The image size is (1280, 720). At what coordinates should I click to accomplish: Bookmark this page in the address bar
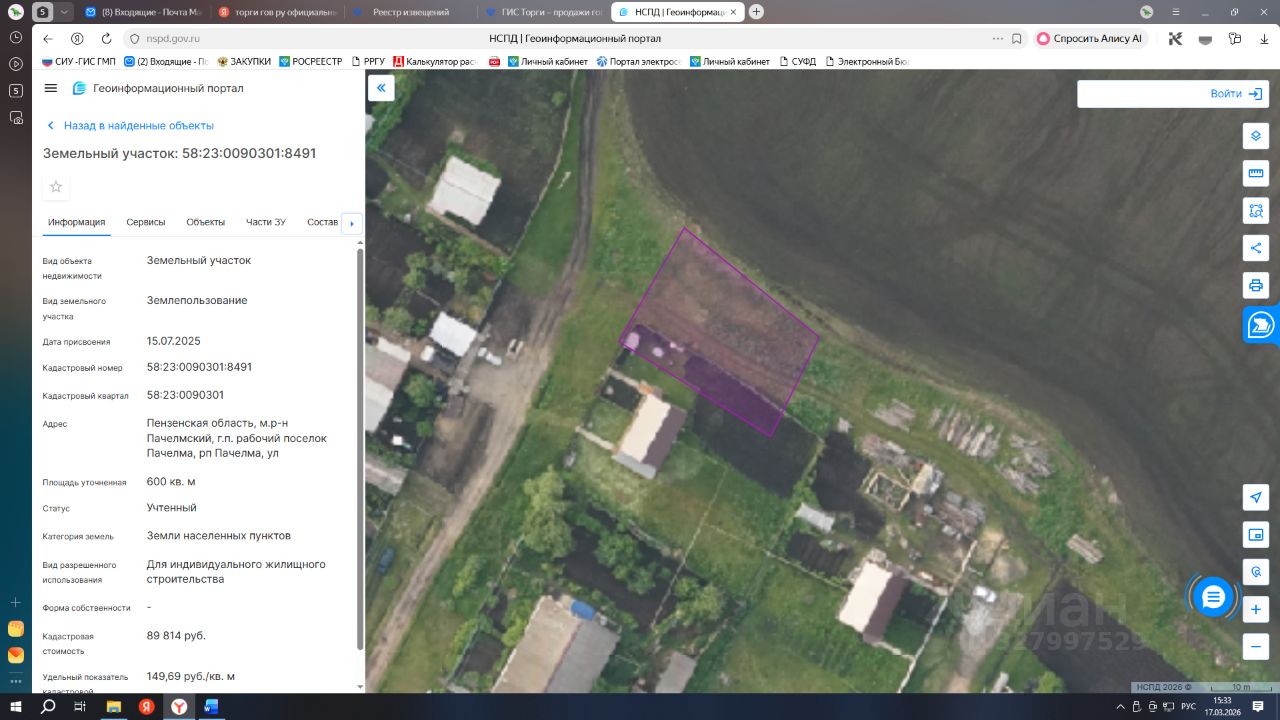click(x=1017, y=39)
